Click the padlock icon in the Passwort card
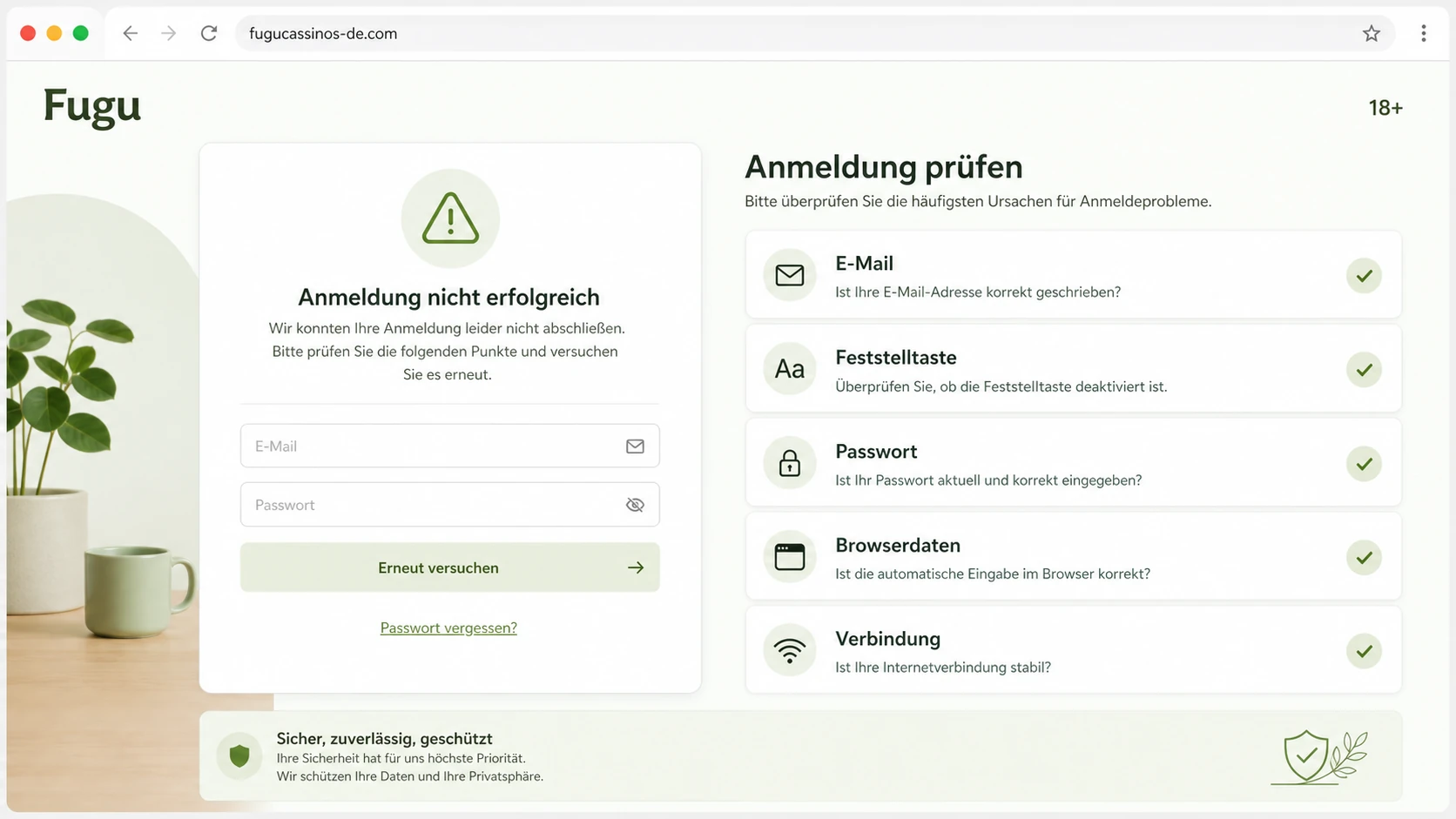This screenshot has height=819, width=1456. coord(790,463)
